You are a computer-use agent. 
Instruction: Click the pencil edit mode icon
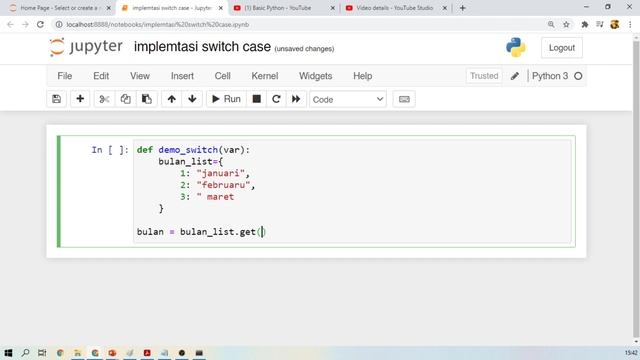[x=515, y=76]
